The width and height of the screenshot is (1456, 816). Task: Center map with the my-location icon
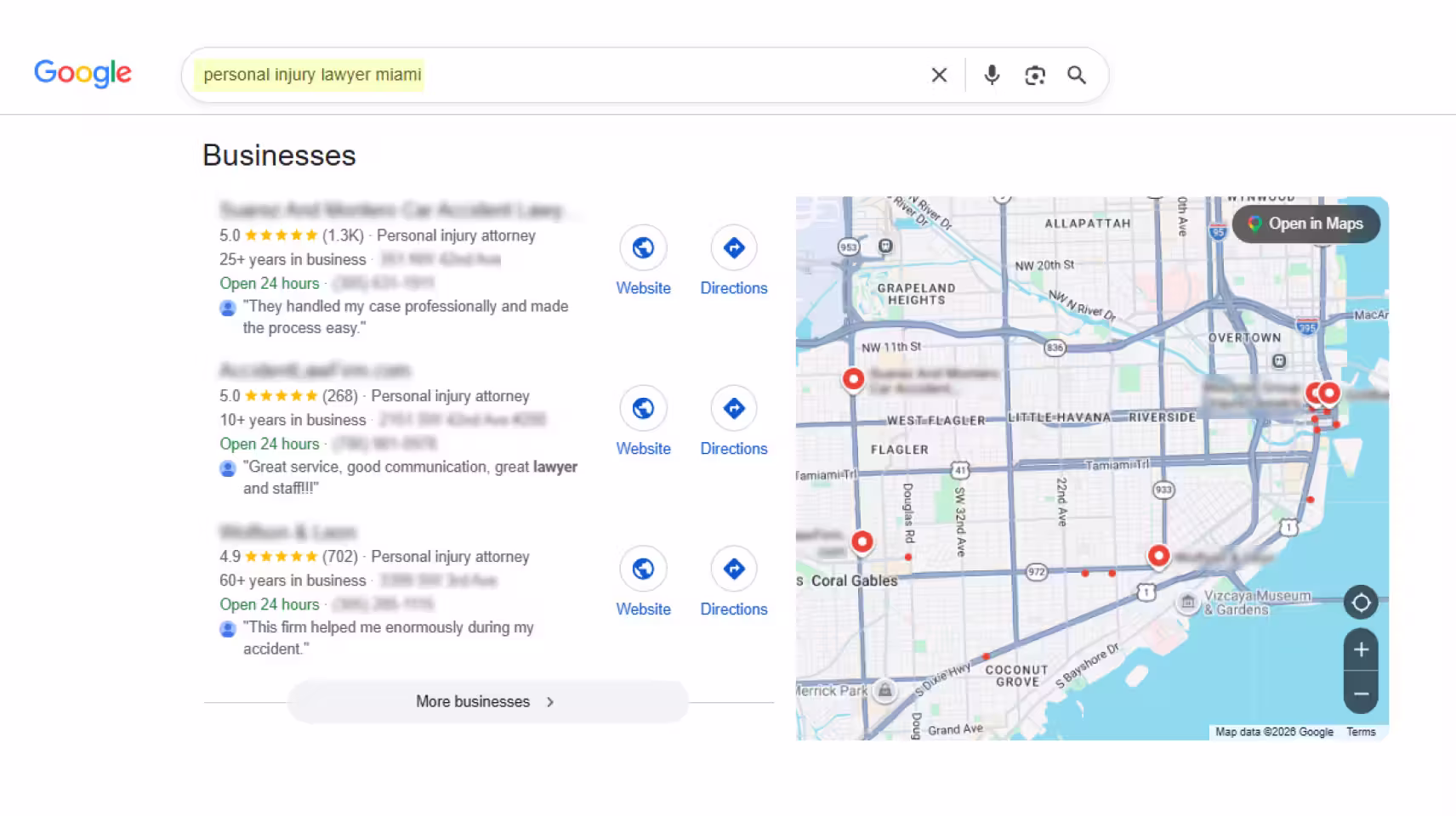pos(1361,603)
